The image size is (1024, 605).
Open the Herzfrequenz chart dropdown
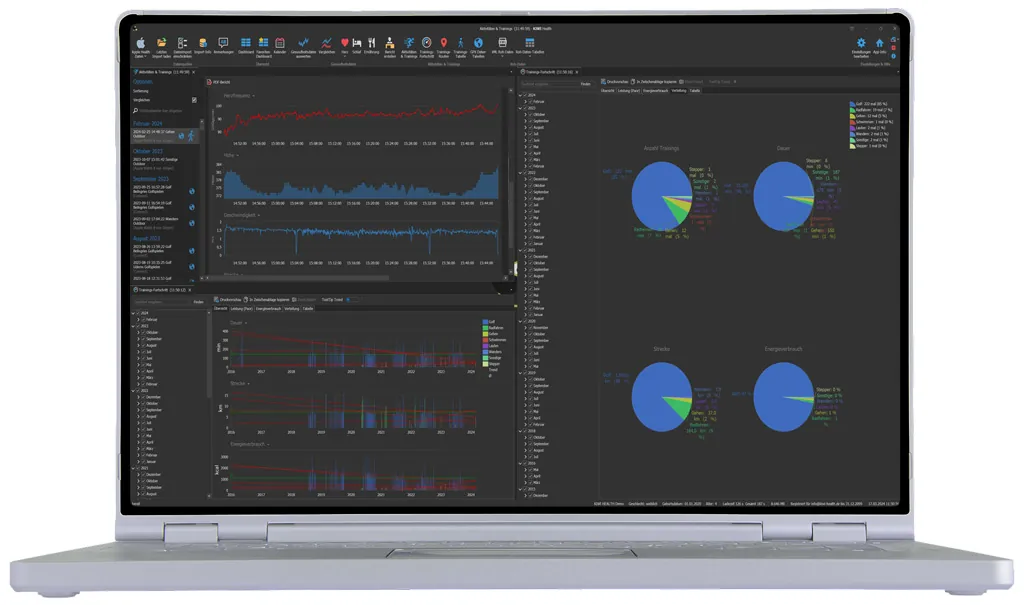pos(254,97)
